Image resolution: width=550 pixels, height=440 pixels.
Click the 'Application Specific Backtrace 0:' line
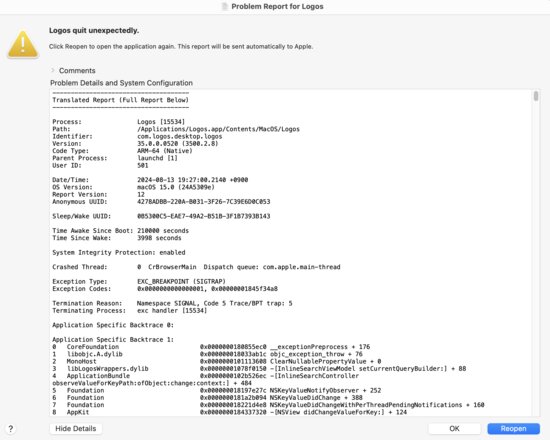click(x=113, y=325)
